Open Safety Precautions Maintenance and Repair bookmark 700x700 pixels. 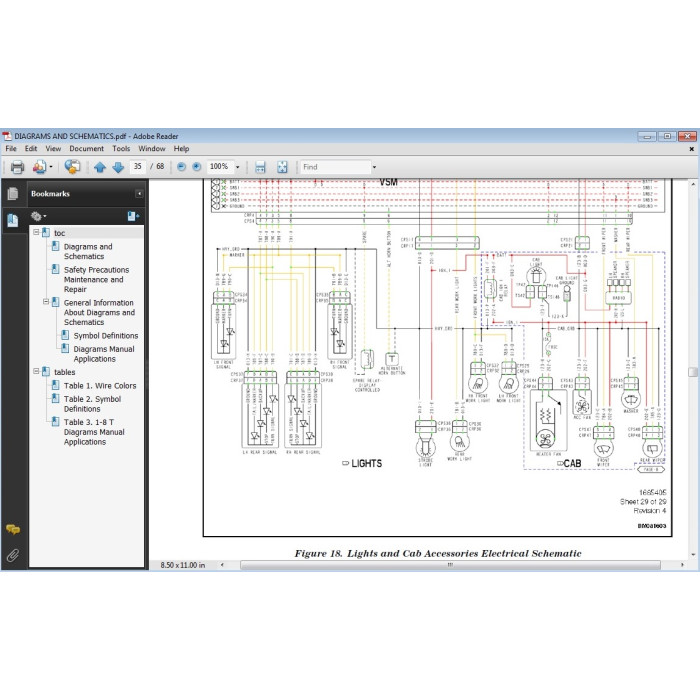click(x=96, y=279)
